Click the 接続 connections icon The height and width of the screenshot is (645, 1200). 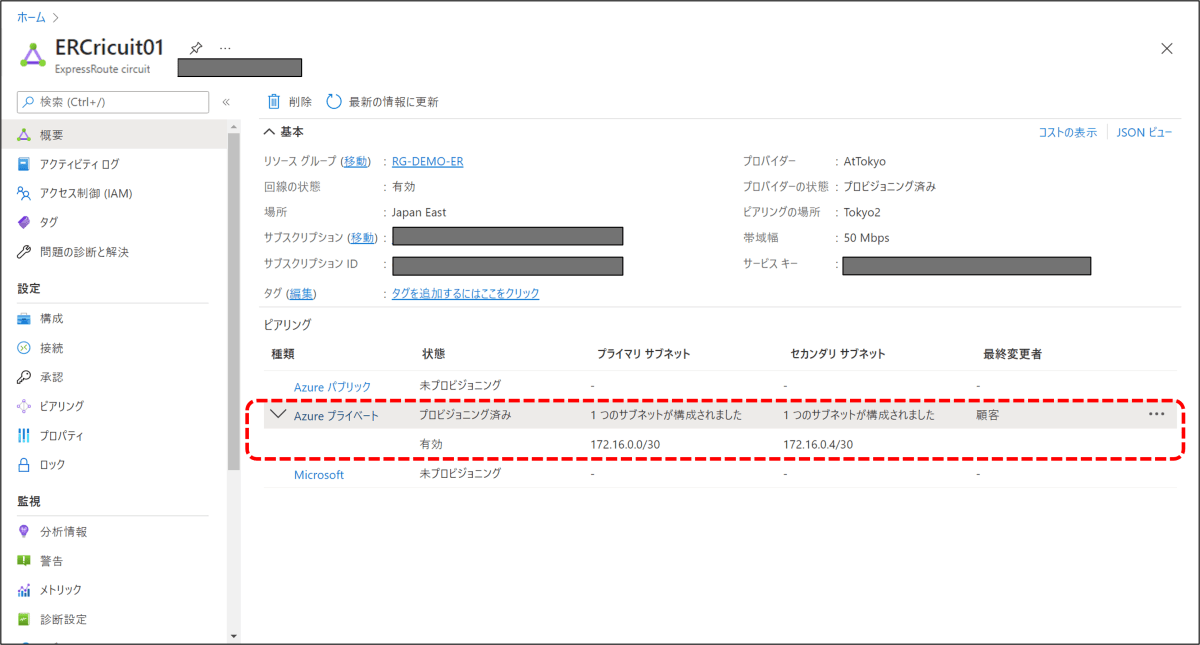[x=25, y=348]
